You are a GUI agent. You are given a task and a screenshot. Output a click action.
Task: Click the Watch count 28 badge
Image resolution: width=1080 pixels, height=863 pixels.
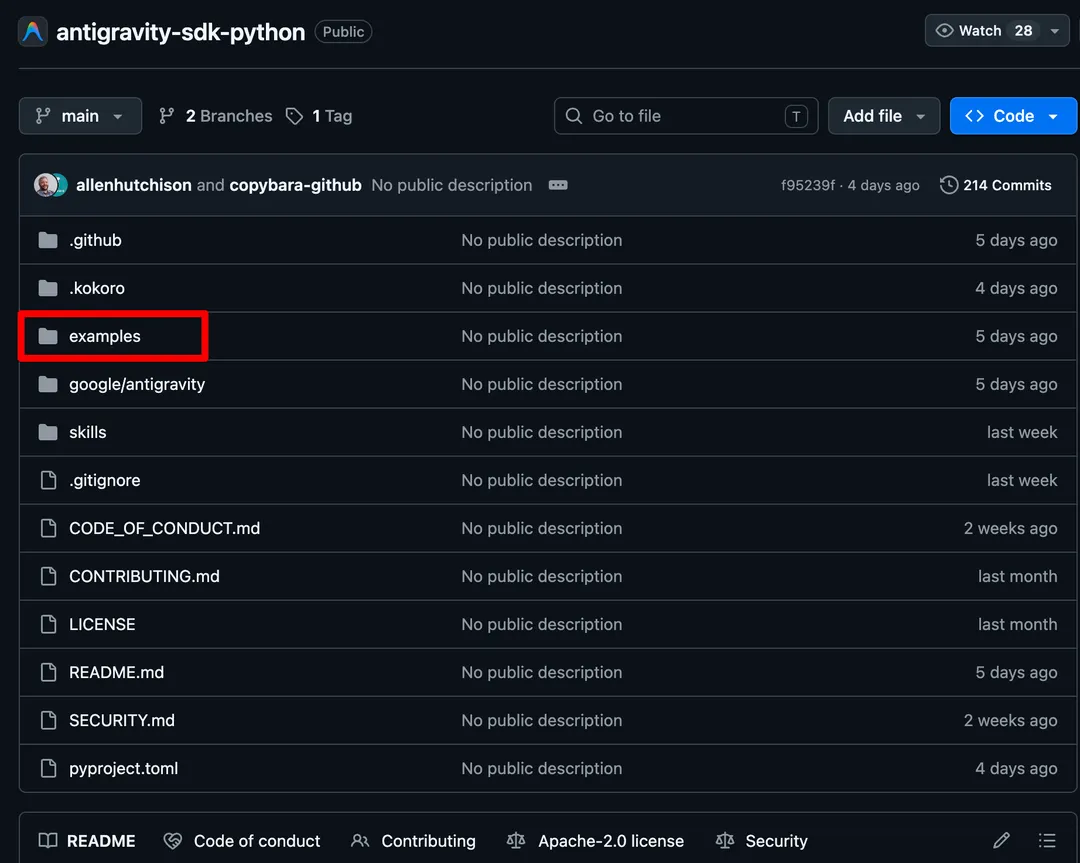(1024, 31)
